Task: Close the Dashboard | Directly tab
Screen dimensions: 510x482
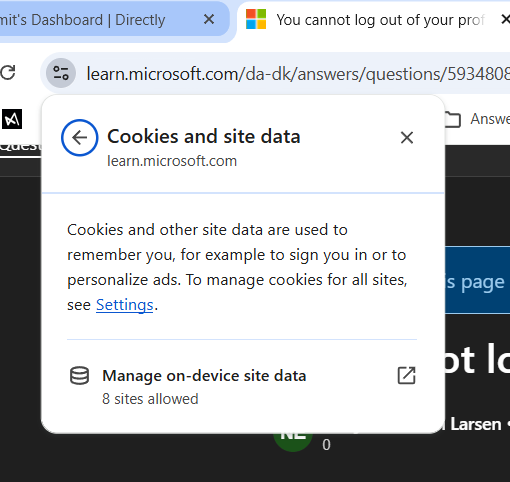Action: click(x=209, y=19)
